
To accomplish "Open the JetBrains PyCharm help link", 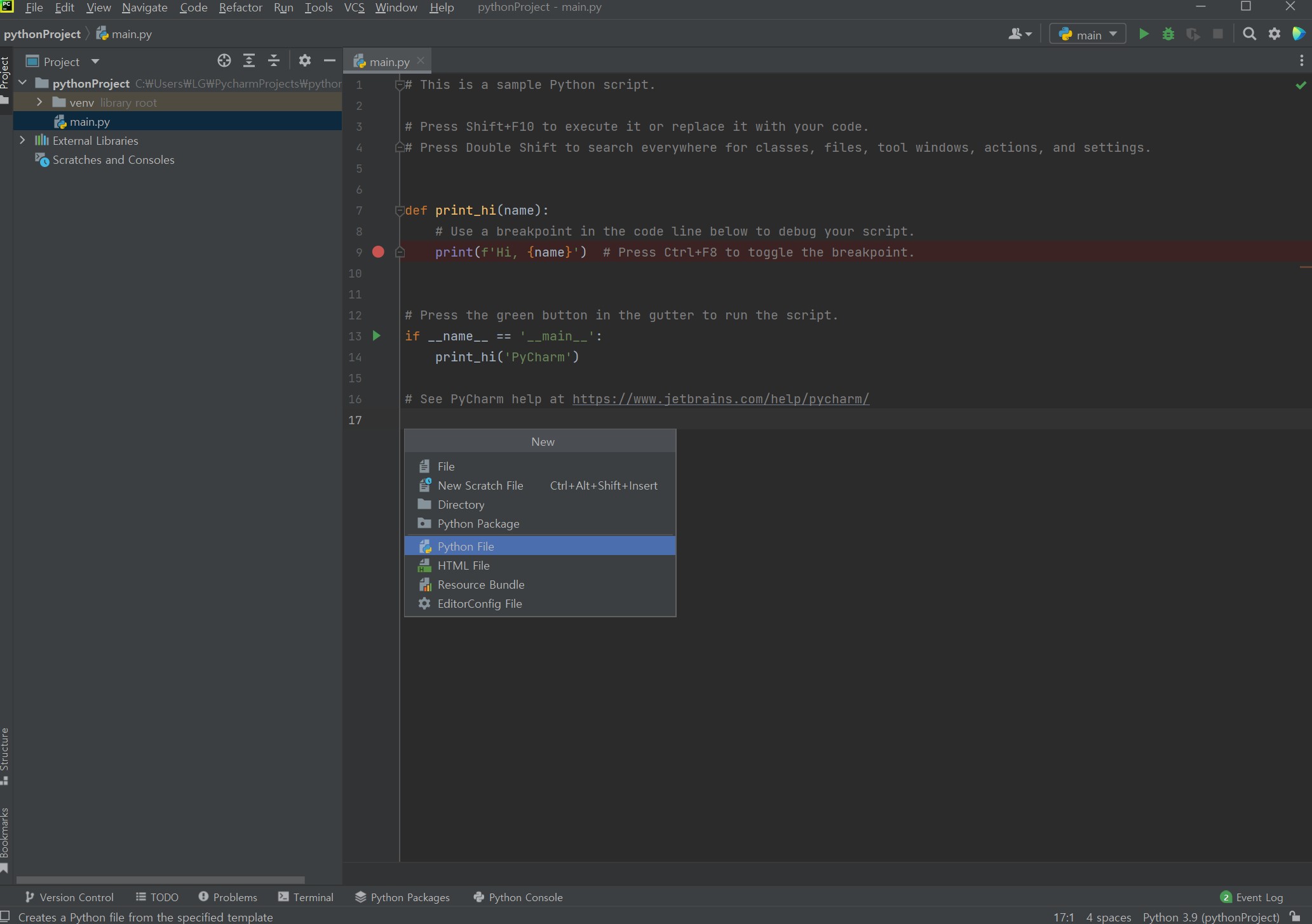I will pos(720,399).
